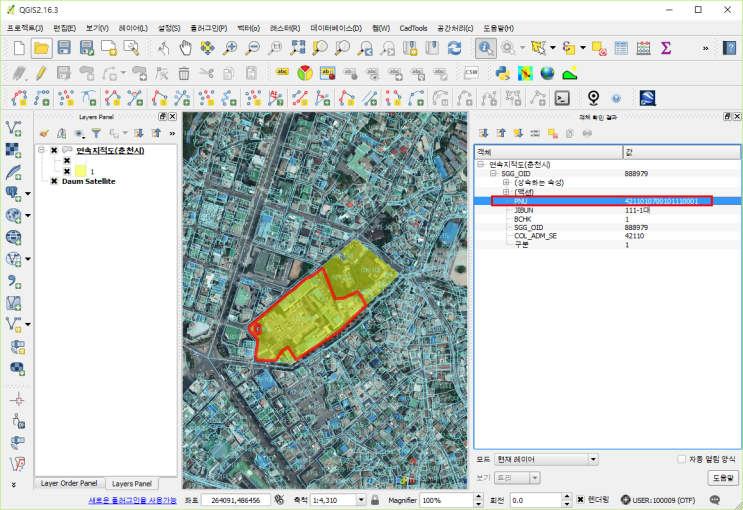
Task: Open the 벡터(o) menu
Action: point(247,28)
